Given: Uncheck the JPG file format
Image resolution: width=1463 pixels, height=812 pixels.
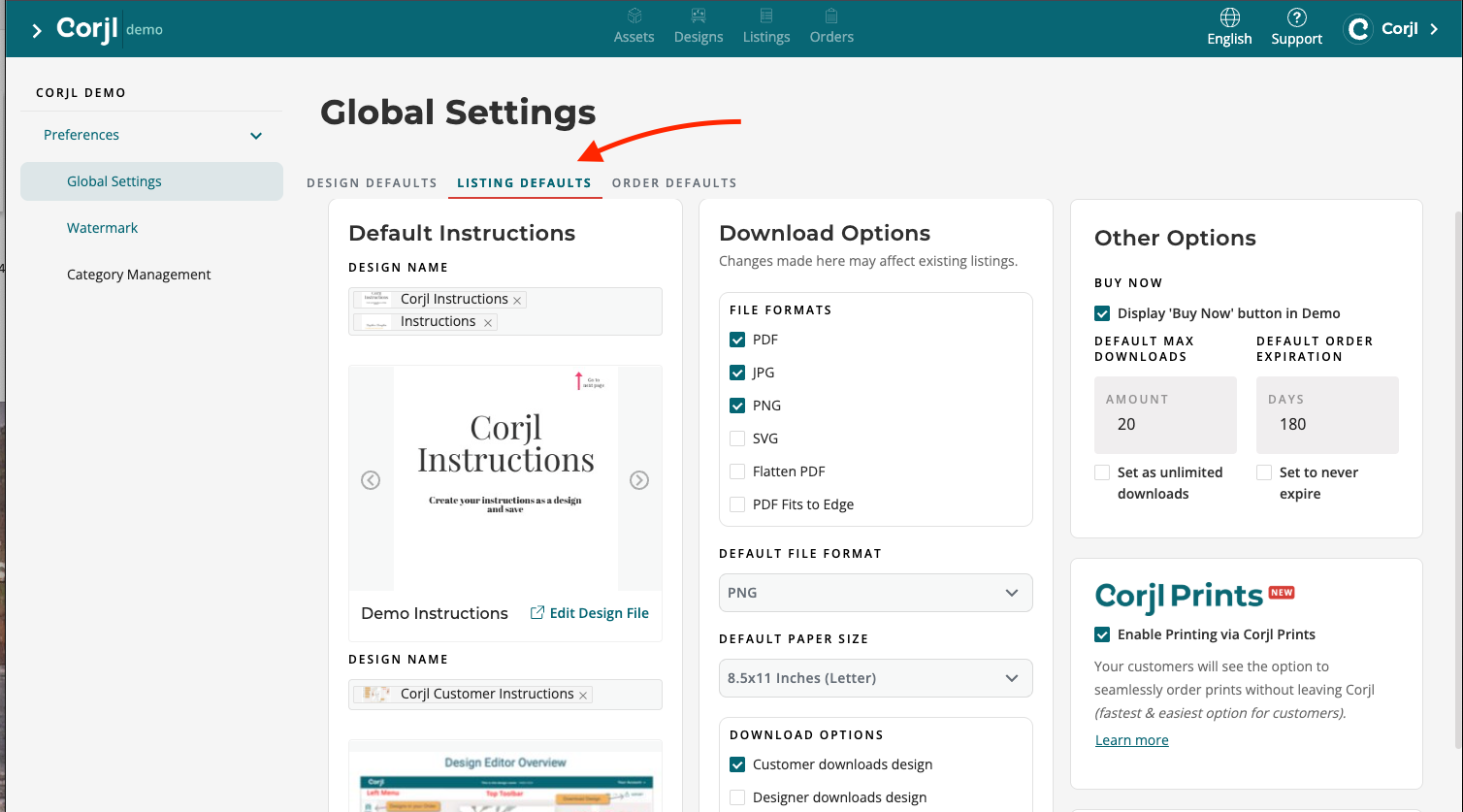Looking at the screenshot, I should click(x=737, y=373).
